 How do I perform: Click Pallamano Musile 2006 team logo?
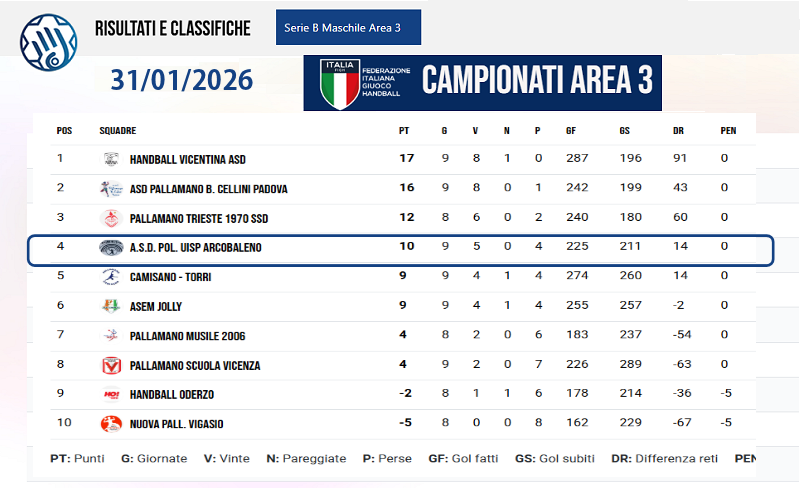(110, 336)
